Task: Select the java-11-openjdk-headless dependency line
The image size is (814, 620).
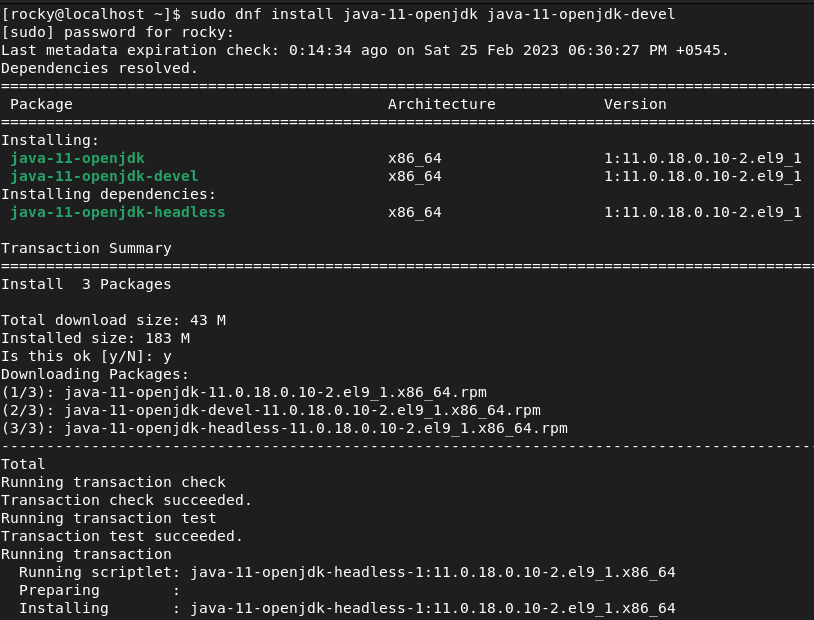Action: [112, 212]
